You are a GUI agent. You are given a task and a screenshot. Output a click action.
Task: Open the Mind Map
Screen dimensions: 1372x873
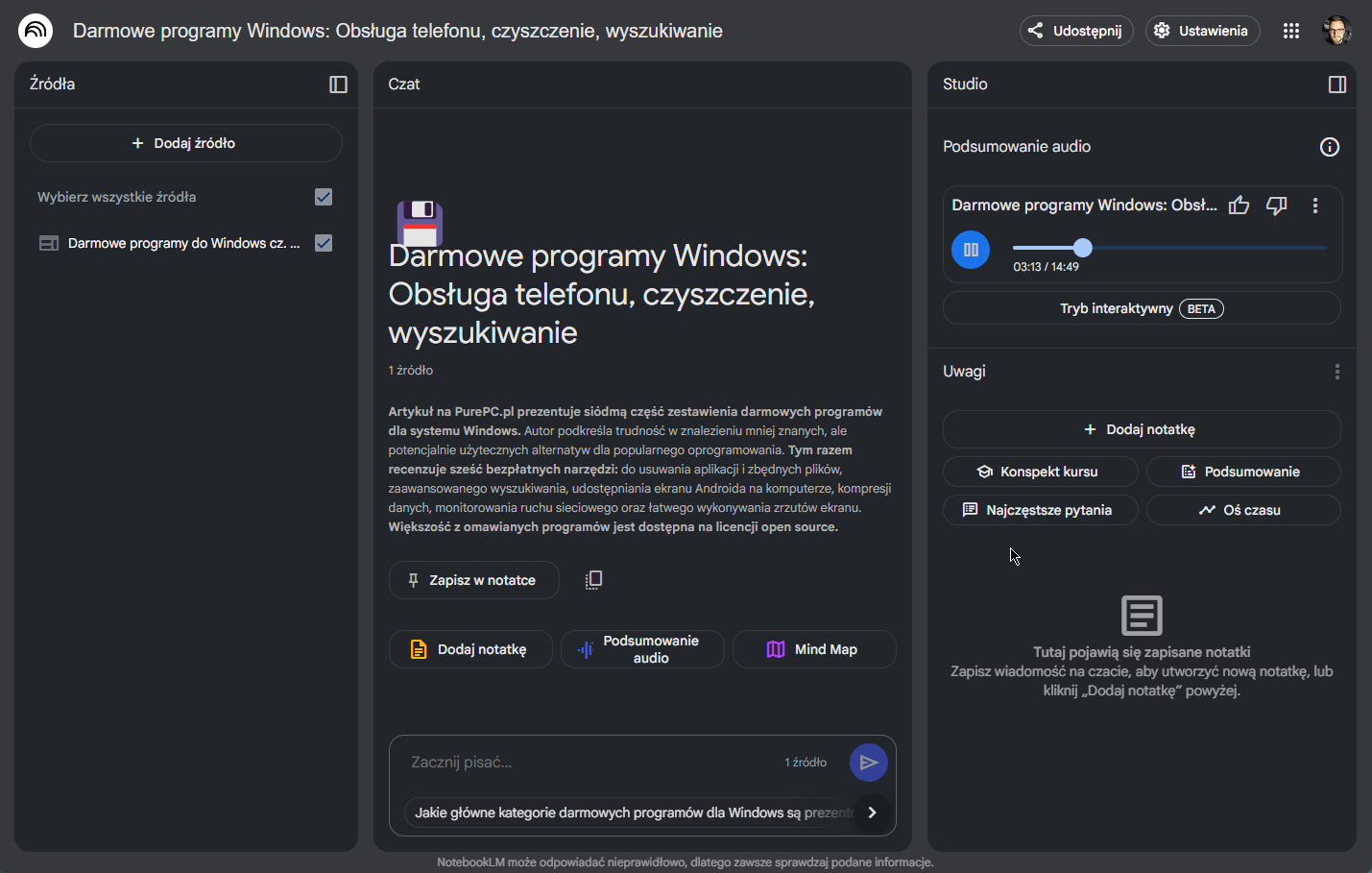coord(813,649)
